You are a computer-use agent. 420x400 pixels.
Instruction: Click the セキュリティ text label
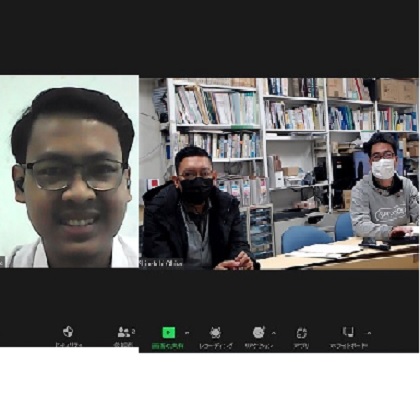pos(69,345)
